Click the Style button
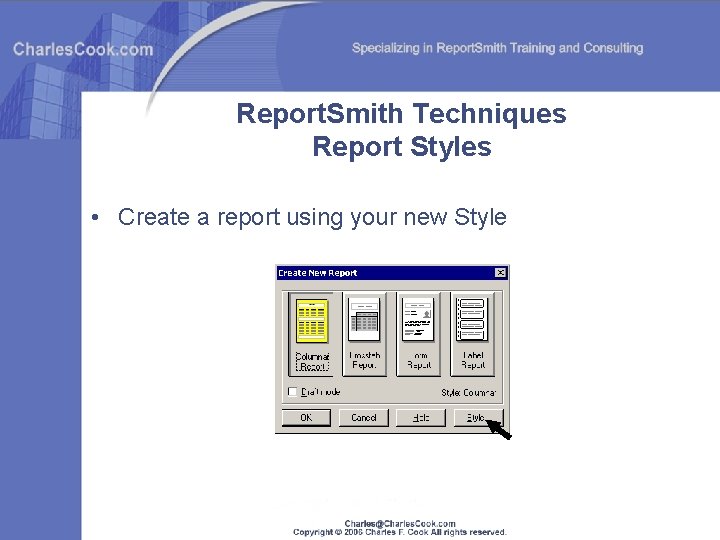 [478, 417]
